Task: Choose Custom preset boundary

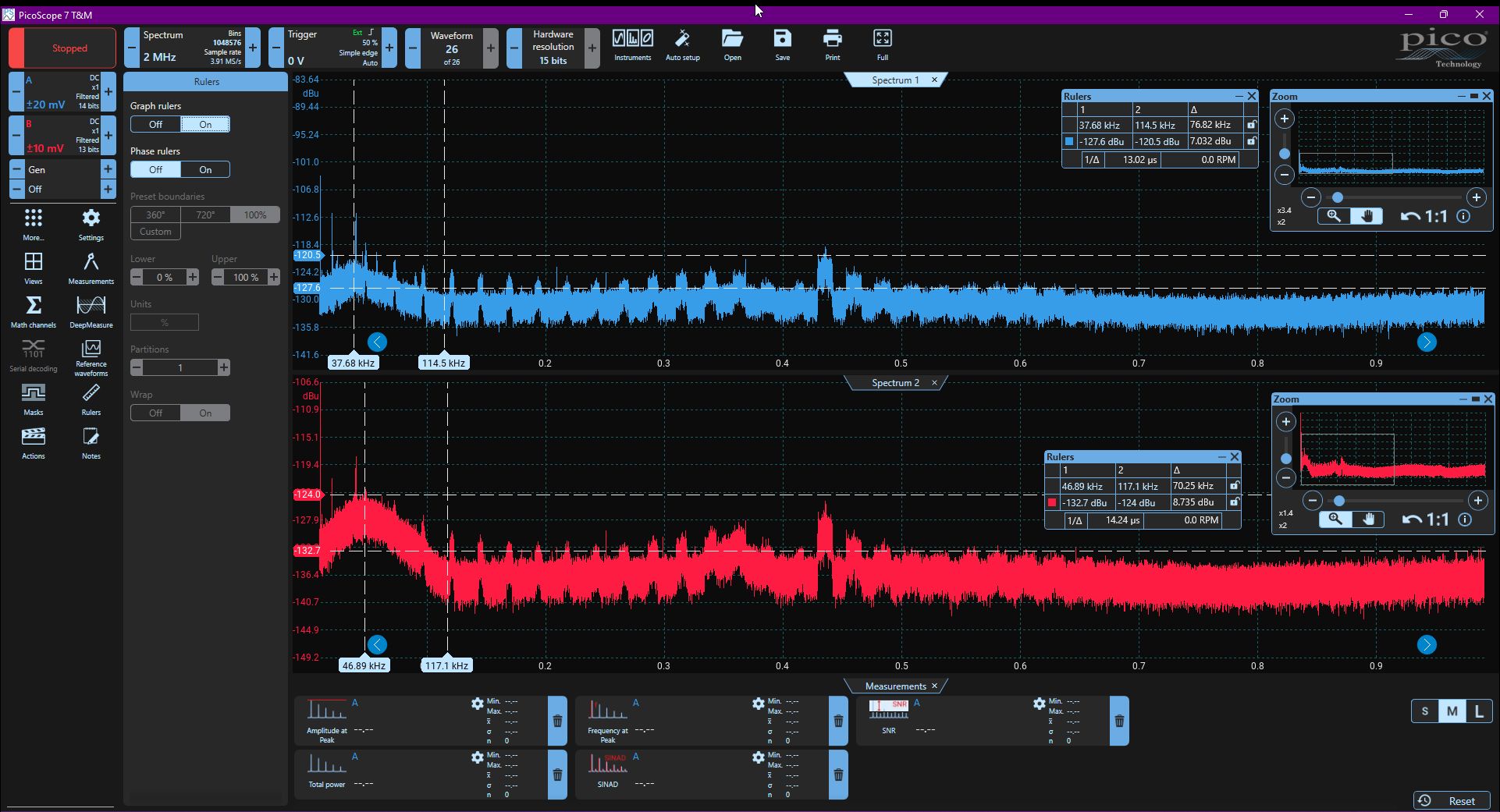Action: click(x=155, y=232)
